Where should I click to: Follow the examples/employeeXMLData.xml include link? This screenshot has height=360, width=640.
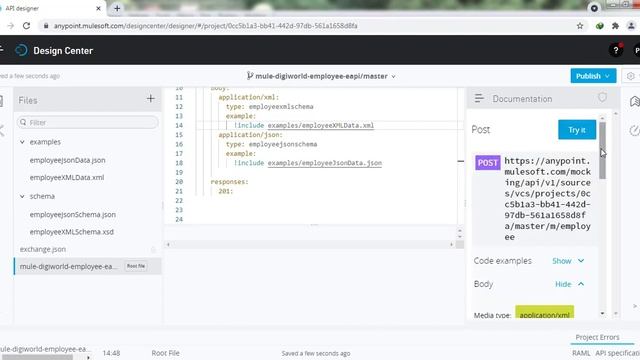(320, 125)
